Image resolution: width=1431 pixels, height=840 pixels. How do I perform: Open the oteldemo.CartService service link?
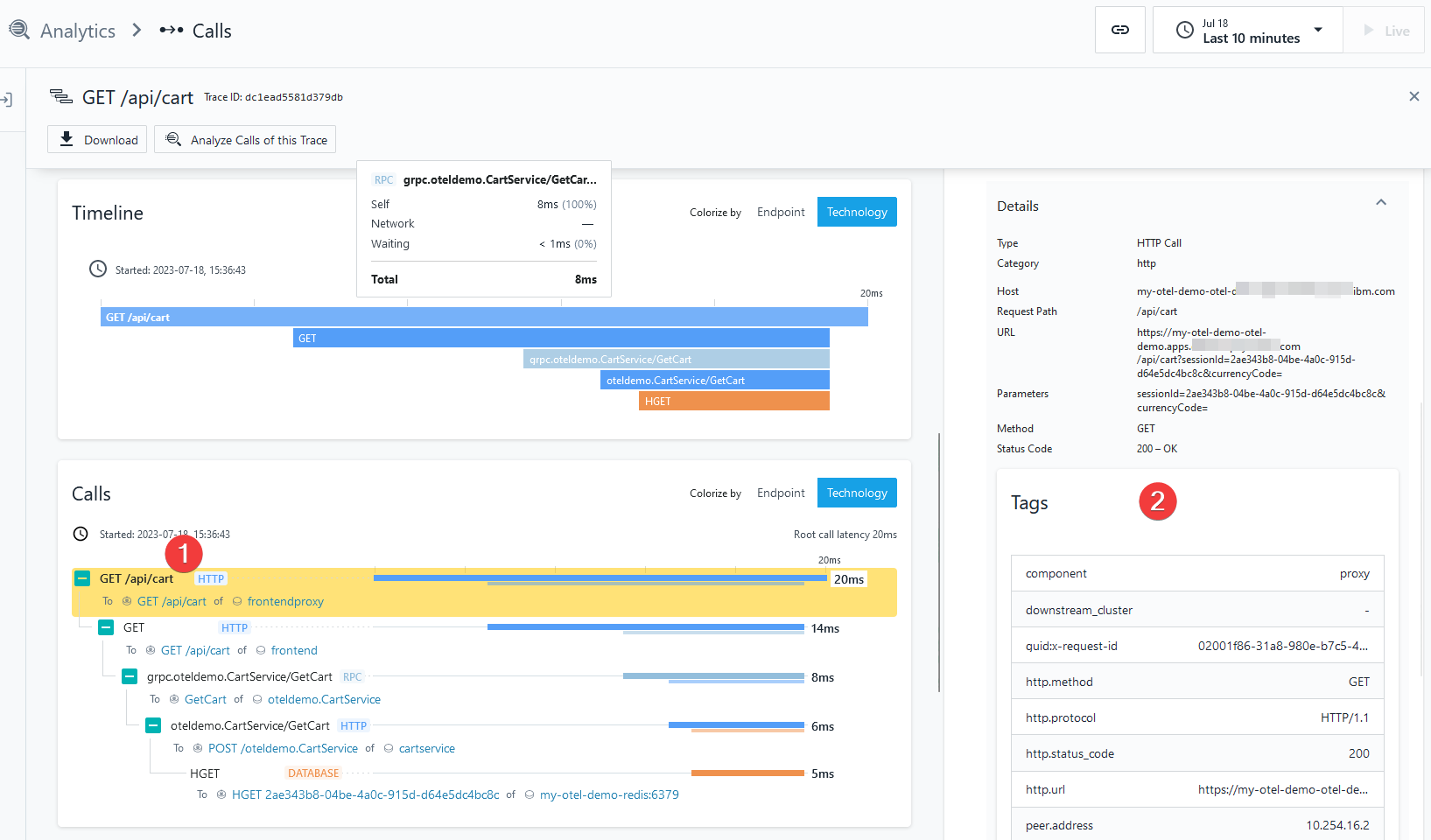click(324, 699)
